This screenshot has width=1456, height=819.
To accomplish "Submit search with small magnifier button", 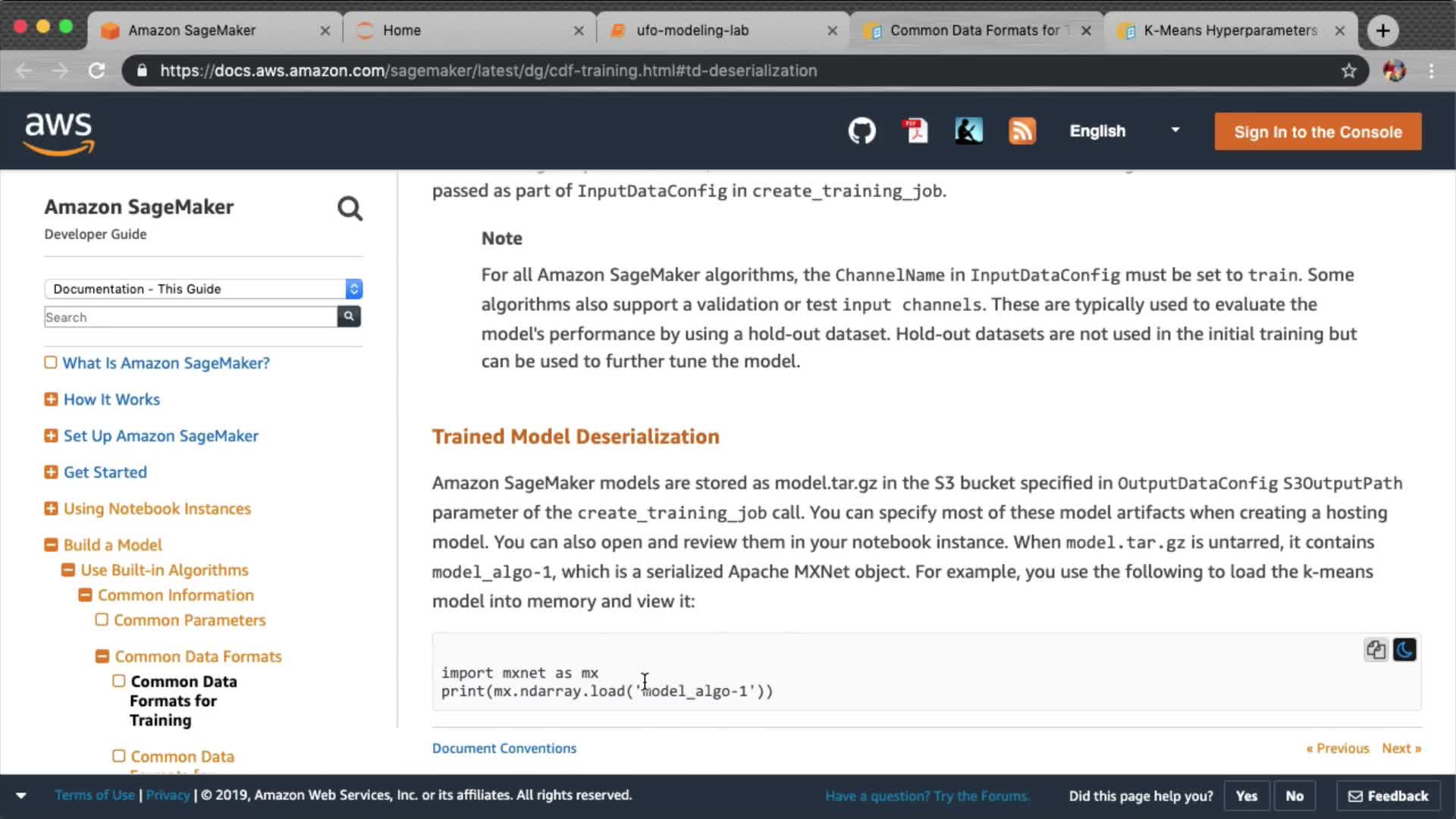I will click(349, 316).
